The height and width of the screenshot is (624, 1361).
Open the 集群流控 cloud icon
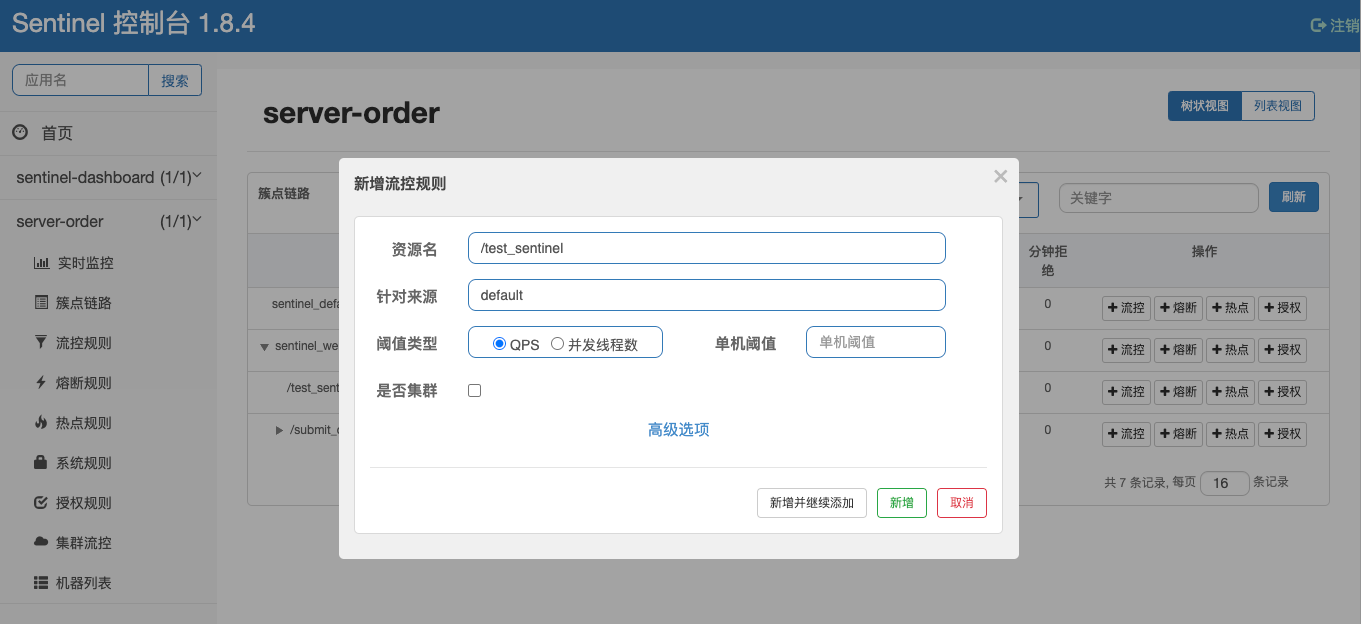coord(41,543)
